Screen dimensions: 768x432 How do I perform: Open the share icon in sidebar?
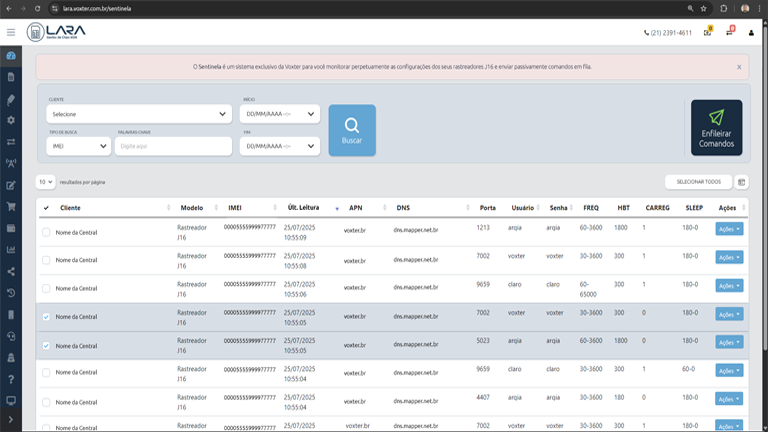pos(11,271)
